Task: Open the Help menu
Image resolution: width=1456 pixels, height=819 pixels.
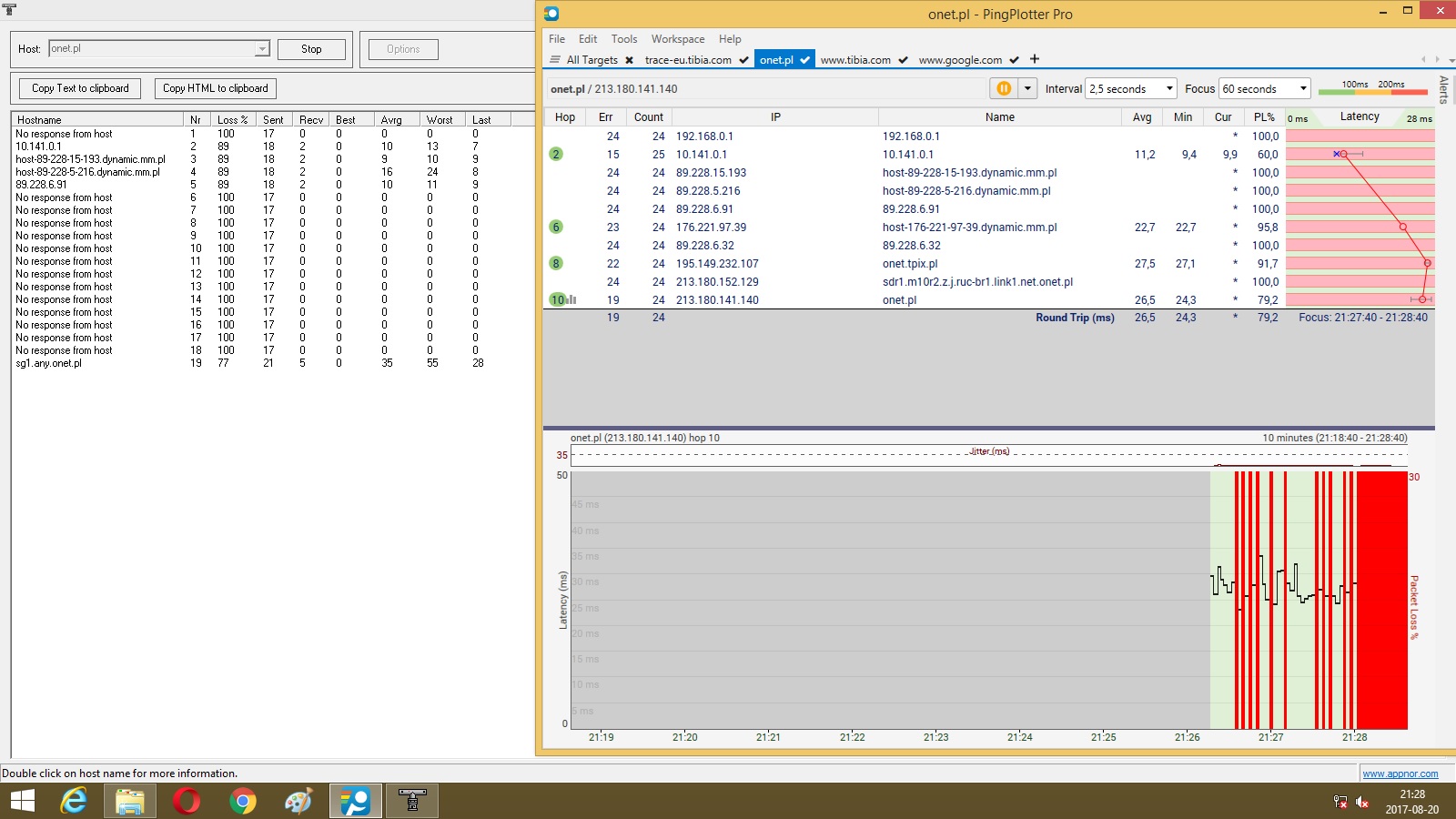Action: click(730, 39)
